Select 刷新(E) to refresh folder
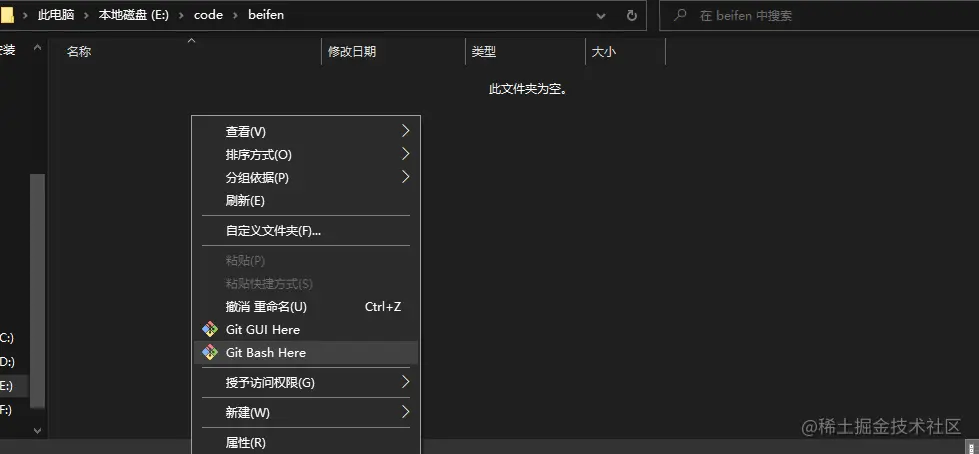The width and height of the screenshot is (979, 454). pyautogui.click(x=306, y=201)
